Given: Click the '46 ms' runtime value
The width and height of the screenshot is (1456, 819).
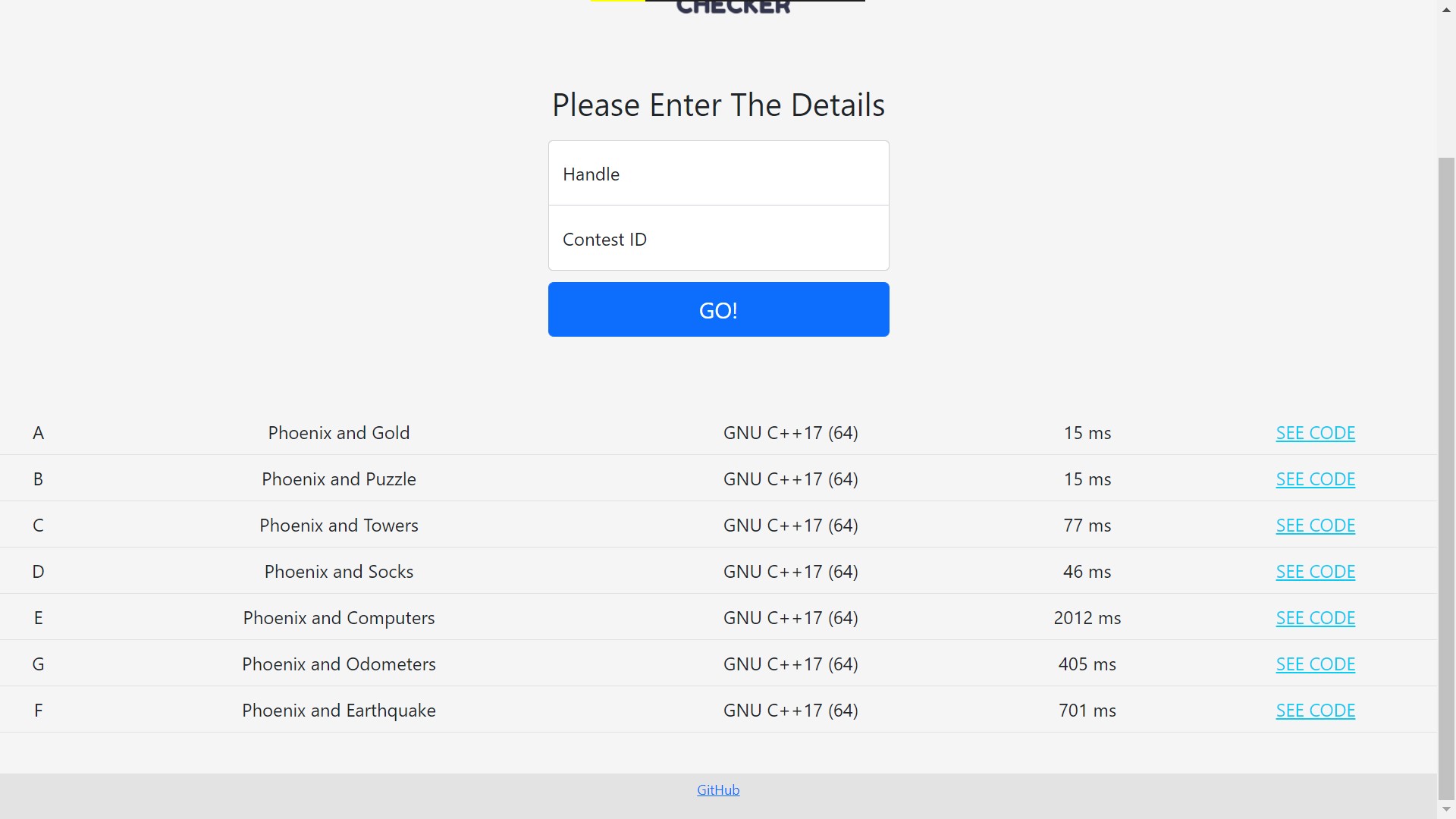Looking at the screenshot, I should (1087, 572).
